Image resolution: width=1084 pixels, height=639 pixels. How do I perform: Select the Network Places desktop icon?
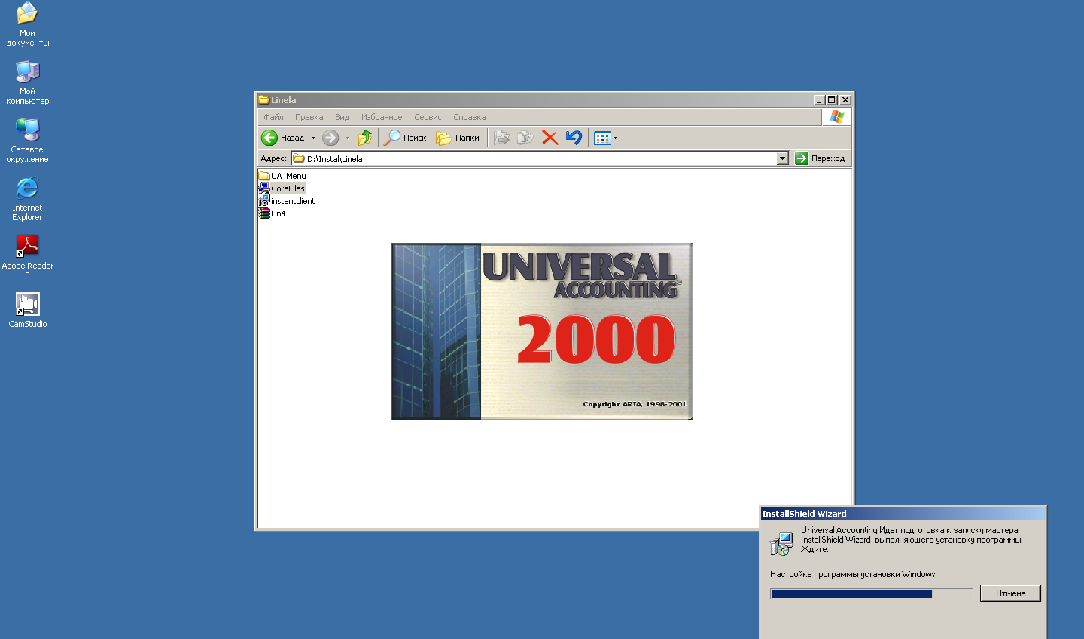click(x=28, y=140)
